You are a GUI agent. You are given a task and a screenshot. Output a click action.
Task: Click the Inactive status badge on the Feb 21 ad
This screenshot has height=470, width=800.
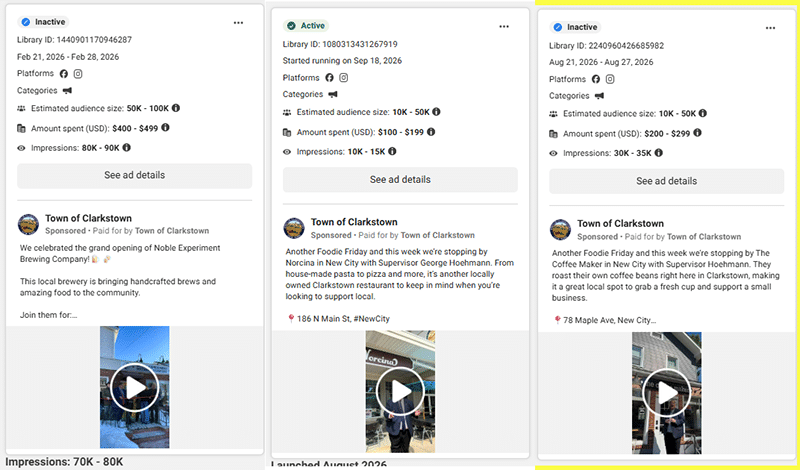[x=43, y=22]
